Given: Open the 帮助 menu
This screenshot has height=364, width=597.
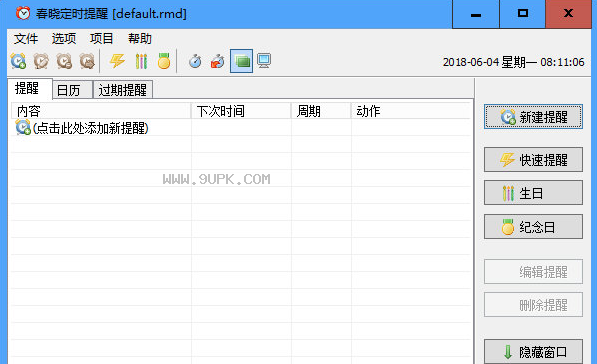Looking at the screenshot, I should [x=140, y=38].
